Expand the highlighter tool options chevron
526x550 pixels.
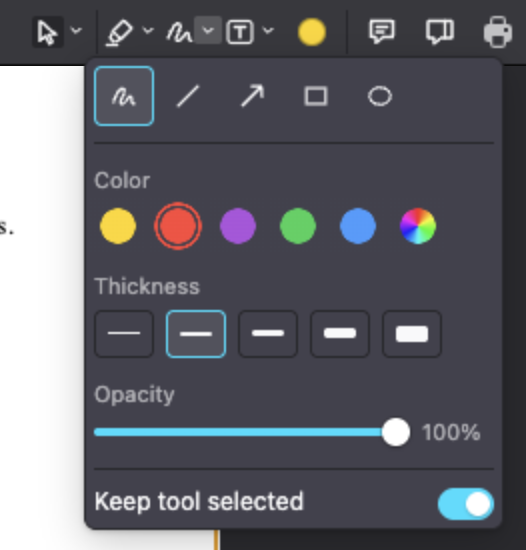(148, 31)
